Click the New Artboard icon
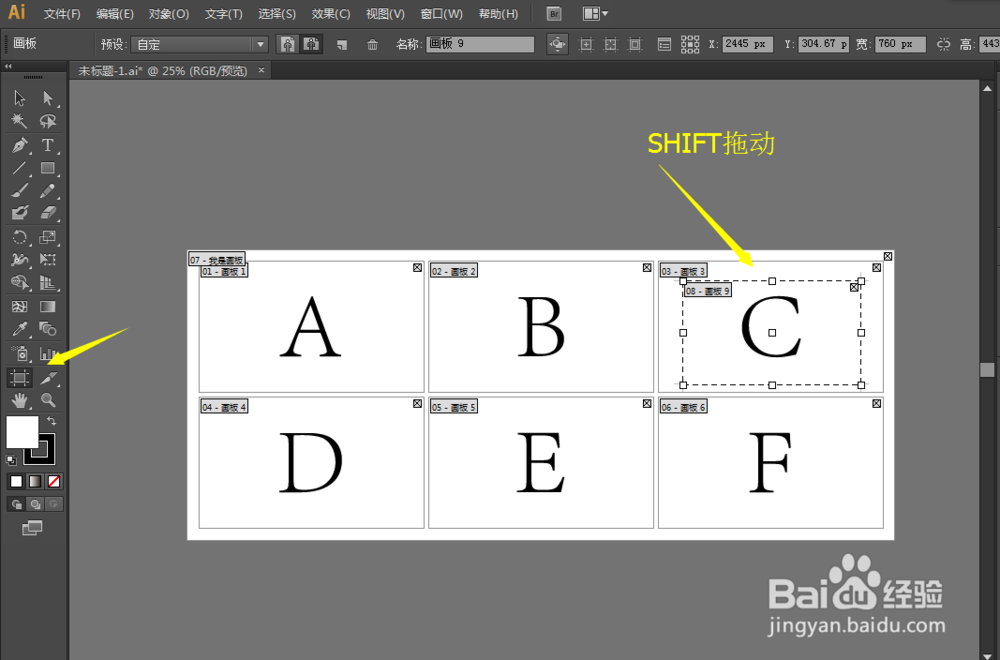Image resolution: width=1000 pixels, height=660 pixels. coord(342,45)
